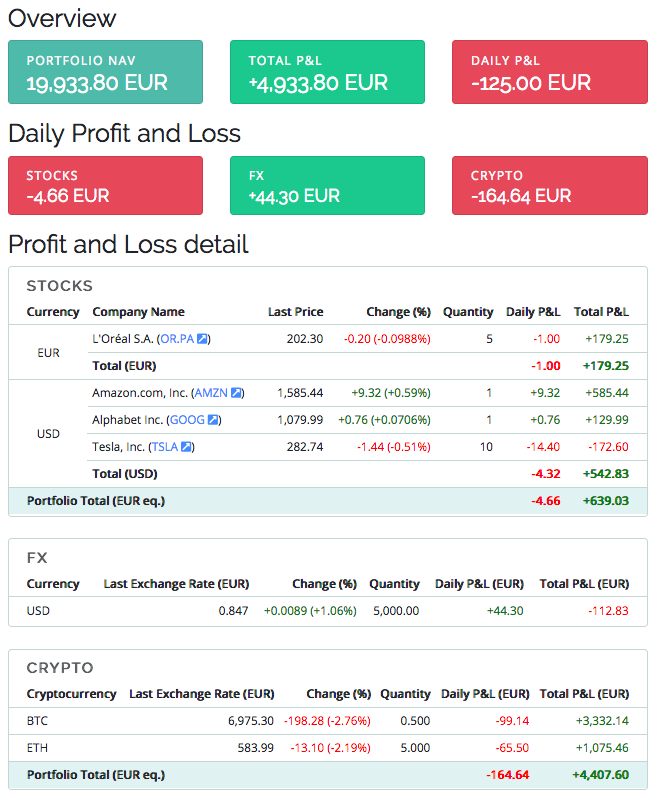Open the TSLA ticker link
The width and height of the screenshot is (657, 800).
(x=165, y=447)
